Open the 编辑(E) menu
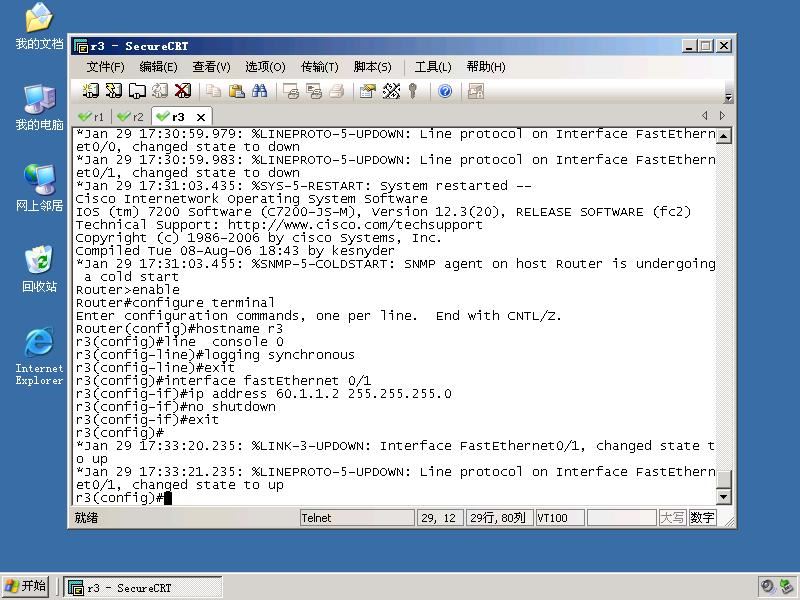Image resolution: width=800 pixels, height=600 pixels. pos(158,67)
